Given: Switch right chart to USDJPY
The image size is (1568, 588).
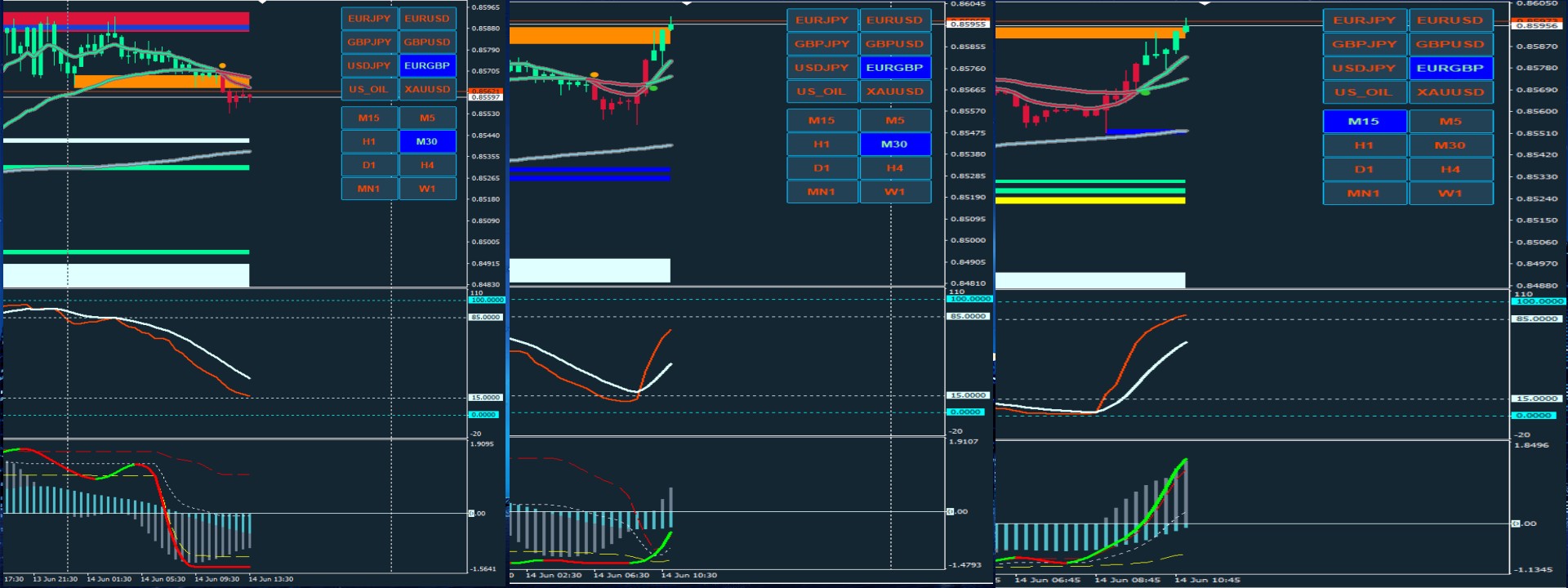Looking at the screenshot, I should click(1365, 69).
